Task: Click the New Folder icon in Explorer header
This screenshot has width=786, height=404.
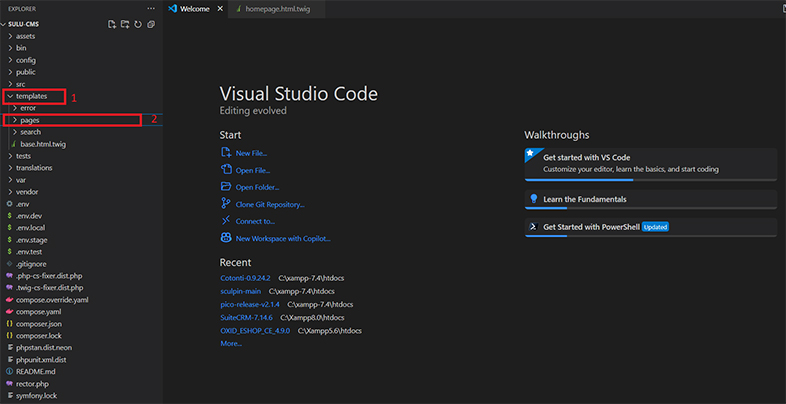Action: [125, 24]
